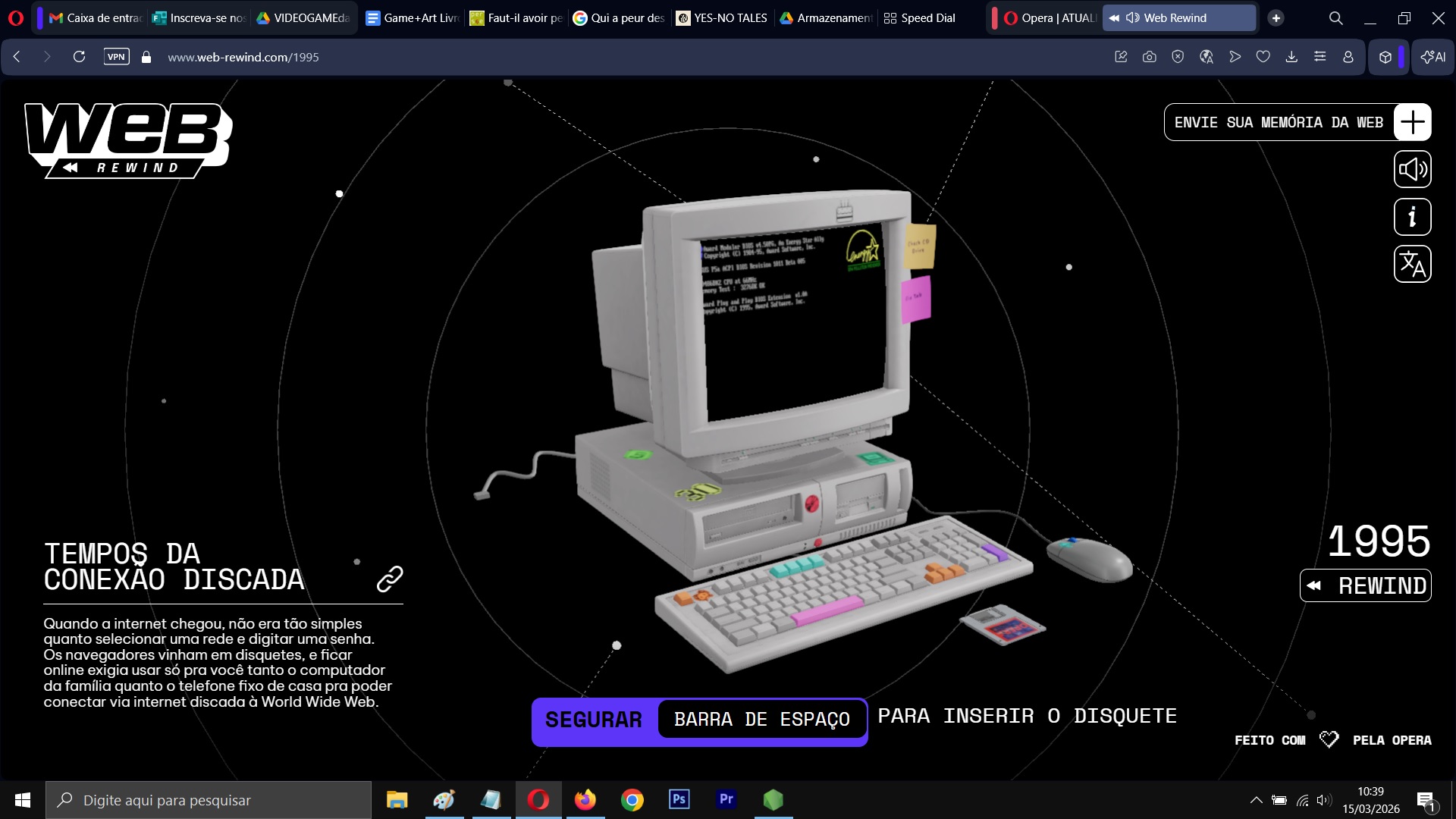Open Photoshop from the taskbar
The width and height of the screenshot is (1456, 819).
point(679,799)
